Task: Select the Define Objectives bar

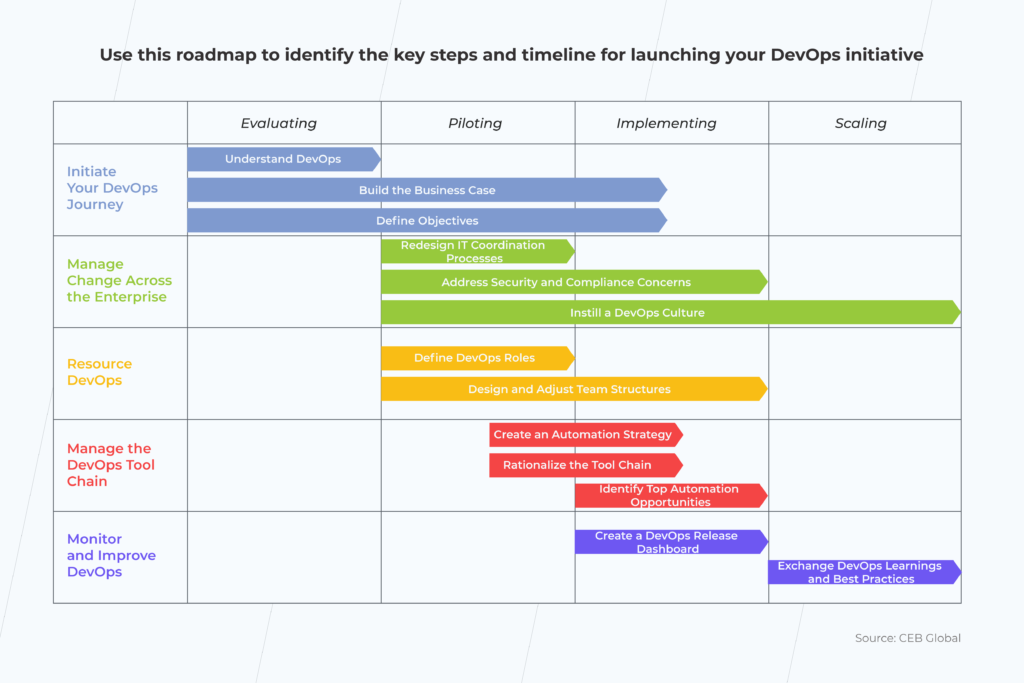Action: [427, 221]
